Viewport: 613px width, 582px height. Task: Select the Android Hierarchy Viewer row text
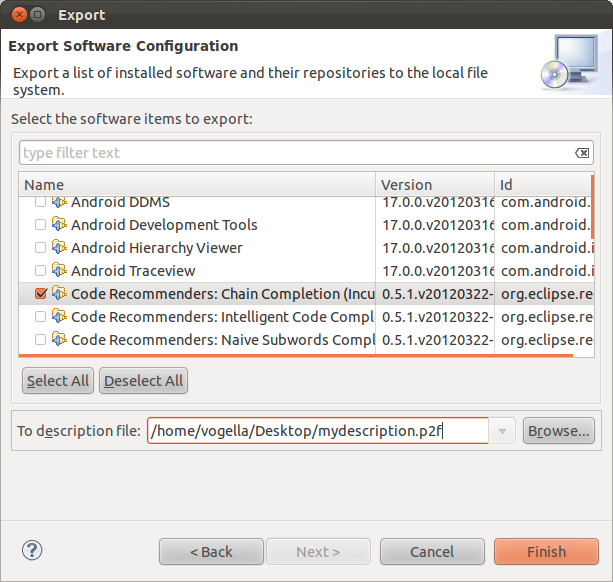[x=157, y=248]
